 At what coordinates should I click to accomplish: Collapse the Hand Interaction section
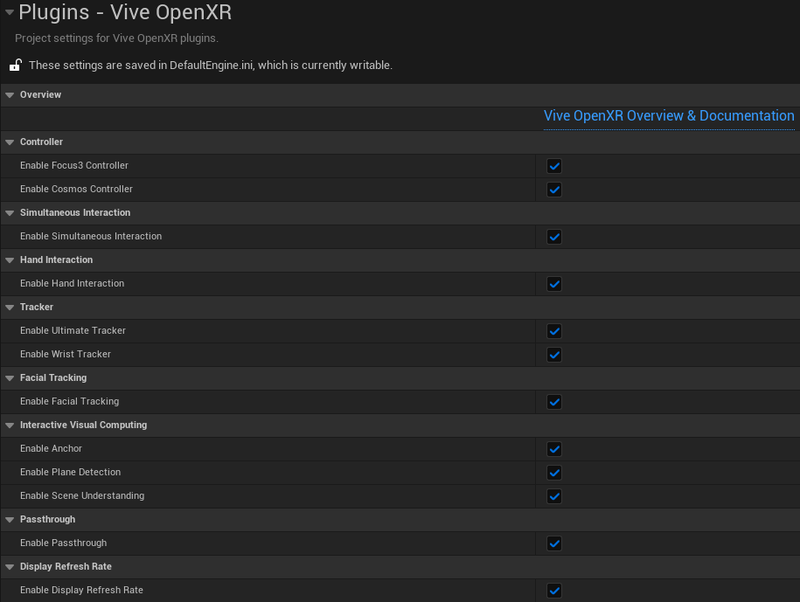(9, 260)
